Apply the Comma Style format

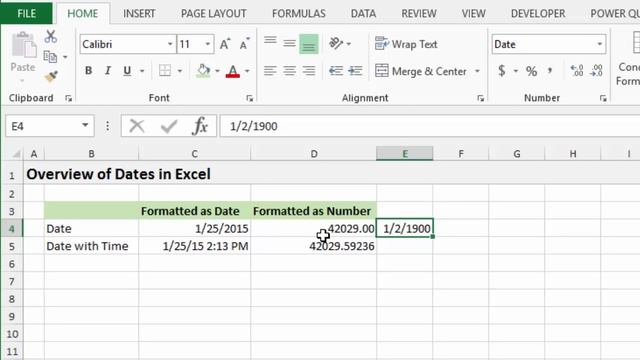550,71
